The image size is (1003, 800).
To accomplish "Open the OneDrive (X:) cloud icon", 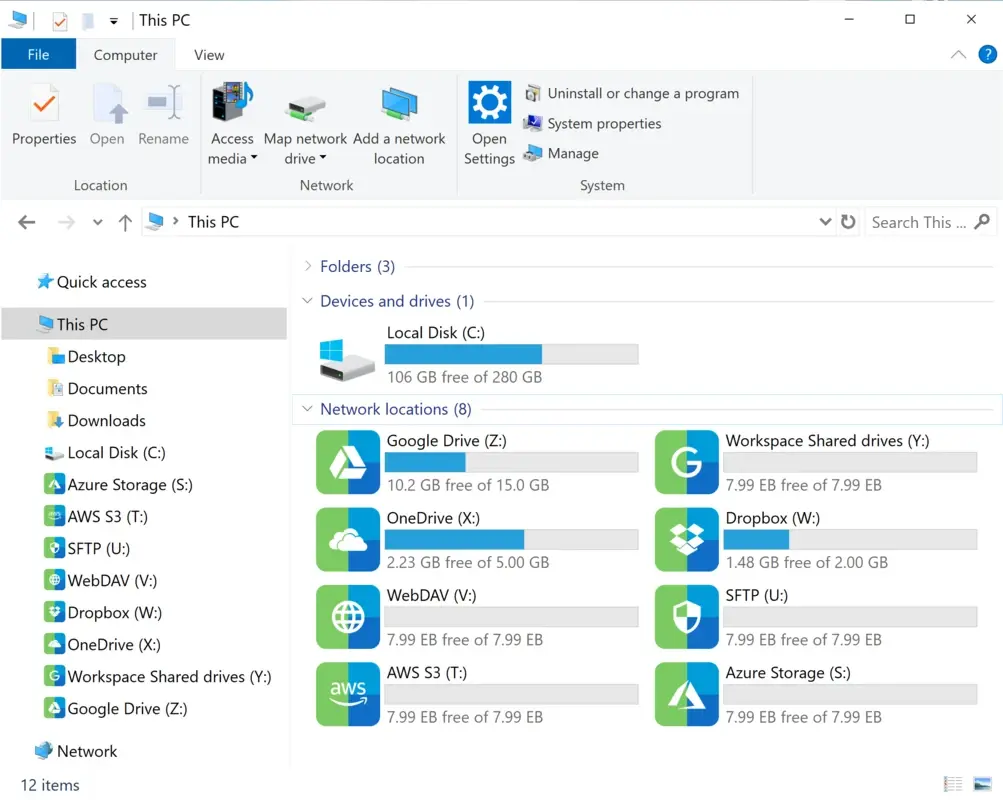I will tap(348, 540).
